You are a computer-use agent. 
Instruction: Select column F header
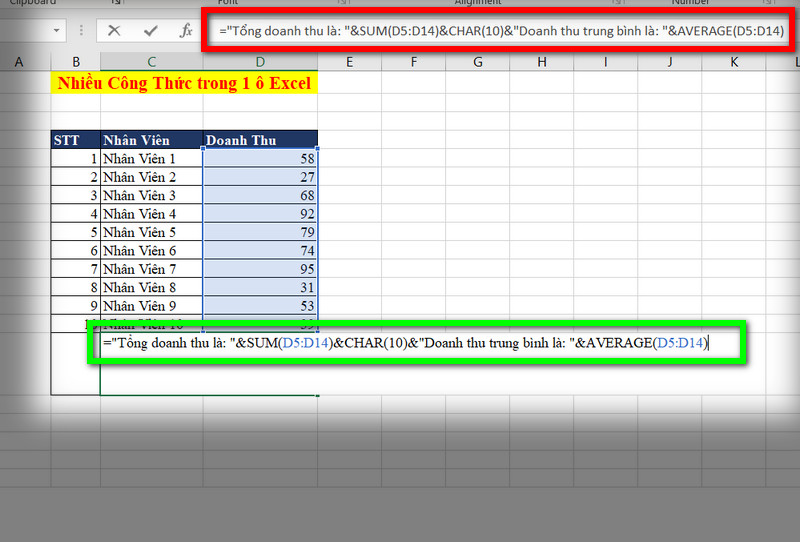[413, 62]
